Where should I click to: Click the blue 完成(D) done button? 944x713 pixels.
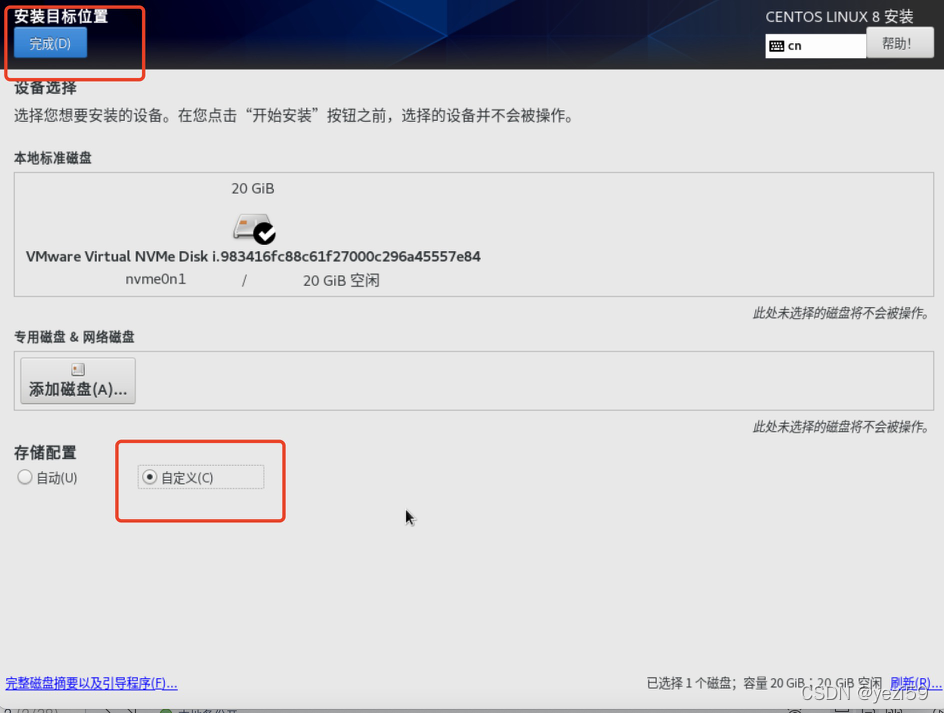(x=51, y=43)
